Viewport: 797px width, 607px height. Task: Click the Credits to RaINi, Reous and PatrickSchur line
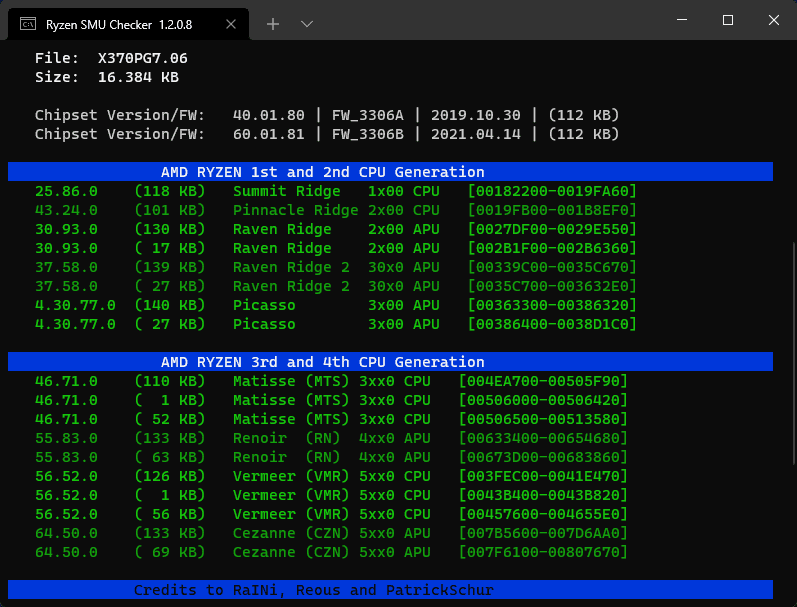click(x=390, y=590)
